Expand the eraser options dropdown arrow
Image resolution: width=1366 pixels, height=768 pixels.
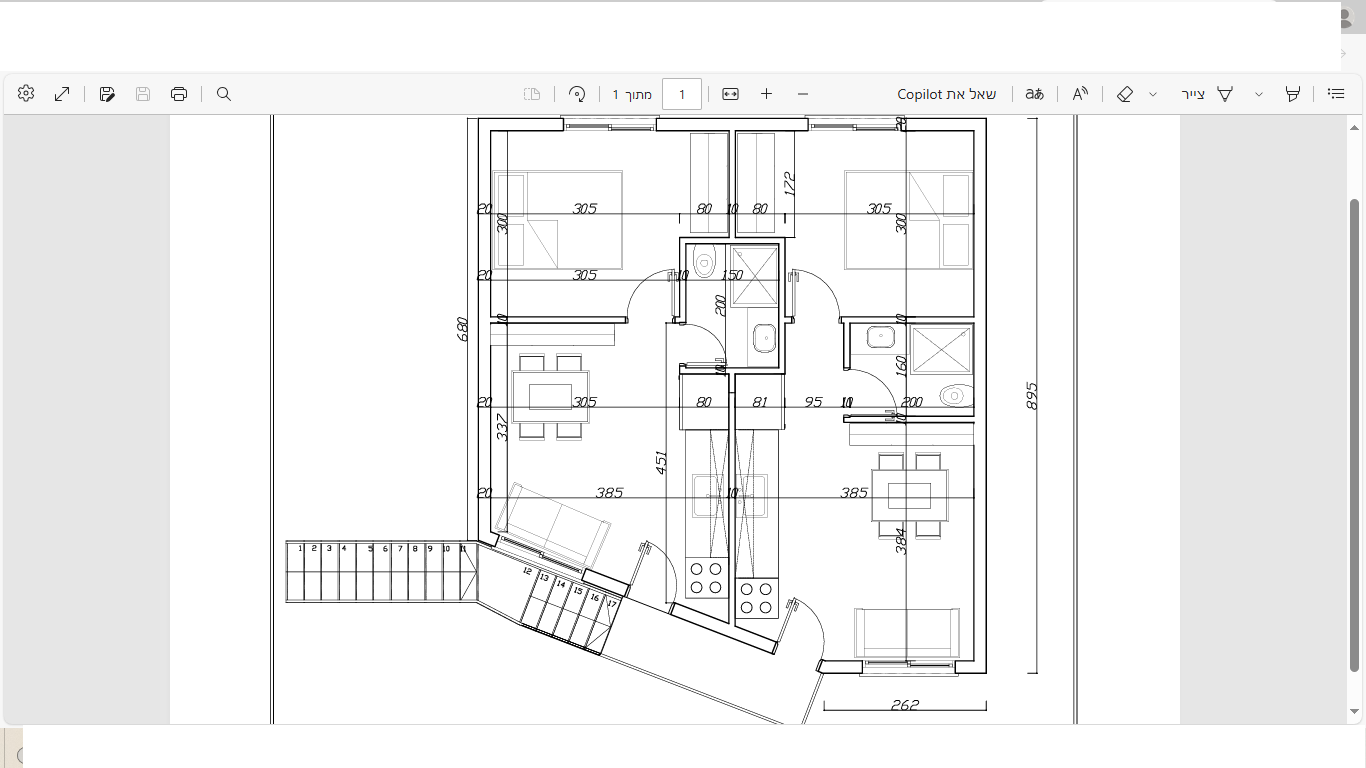pos(1153,94)
